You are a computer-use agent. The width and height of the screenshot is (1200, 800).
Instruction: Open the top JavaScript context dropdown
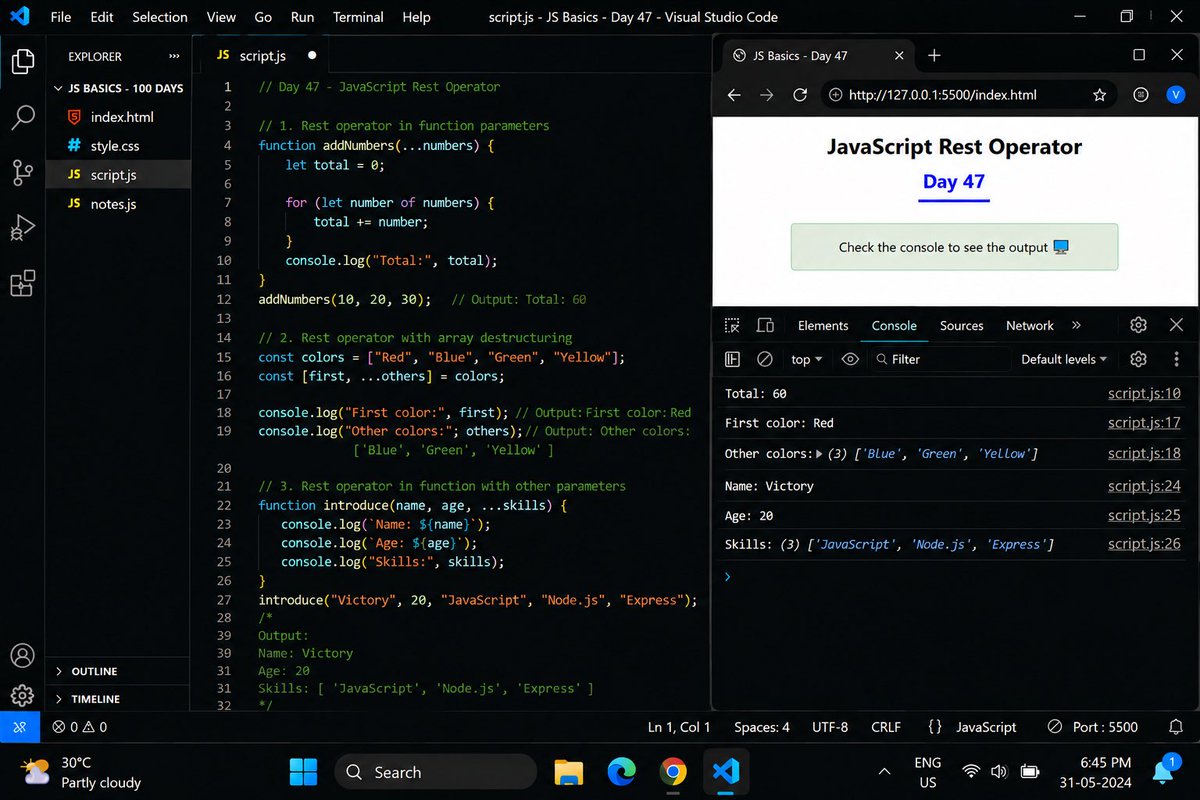(x=806, y=359)
